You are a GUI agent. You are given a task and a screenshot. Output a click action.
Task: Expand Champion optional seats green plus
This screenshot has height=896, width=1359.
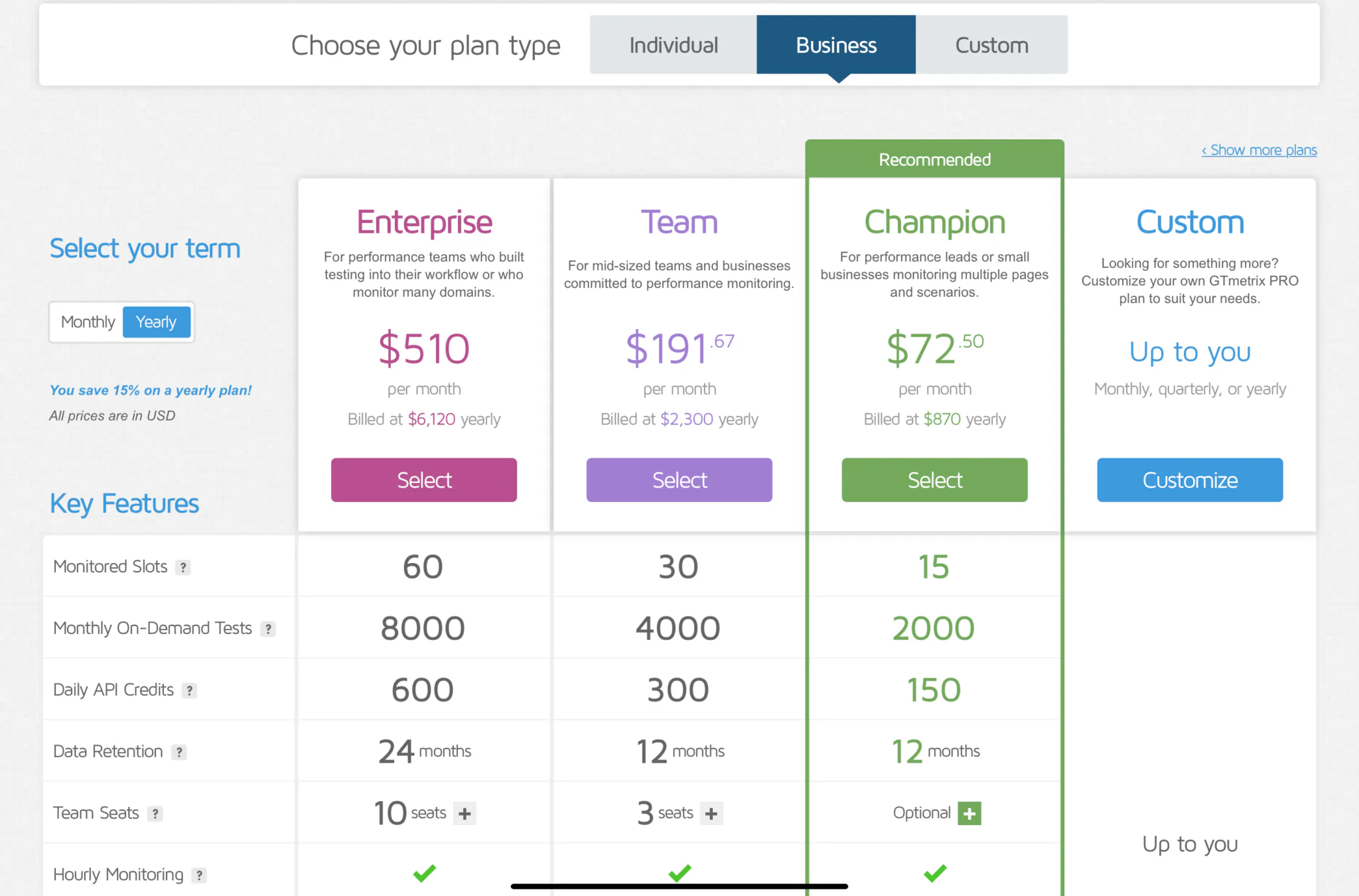pyautogui.click(x=969, y=814)
